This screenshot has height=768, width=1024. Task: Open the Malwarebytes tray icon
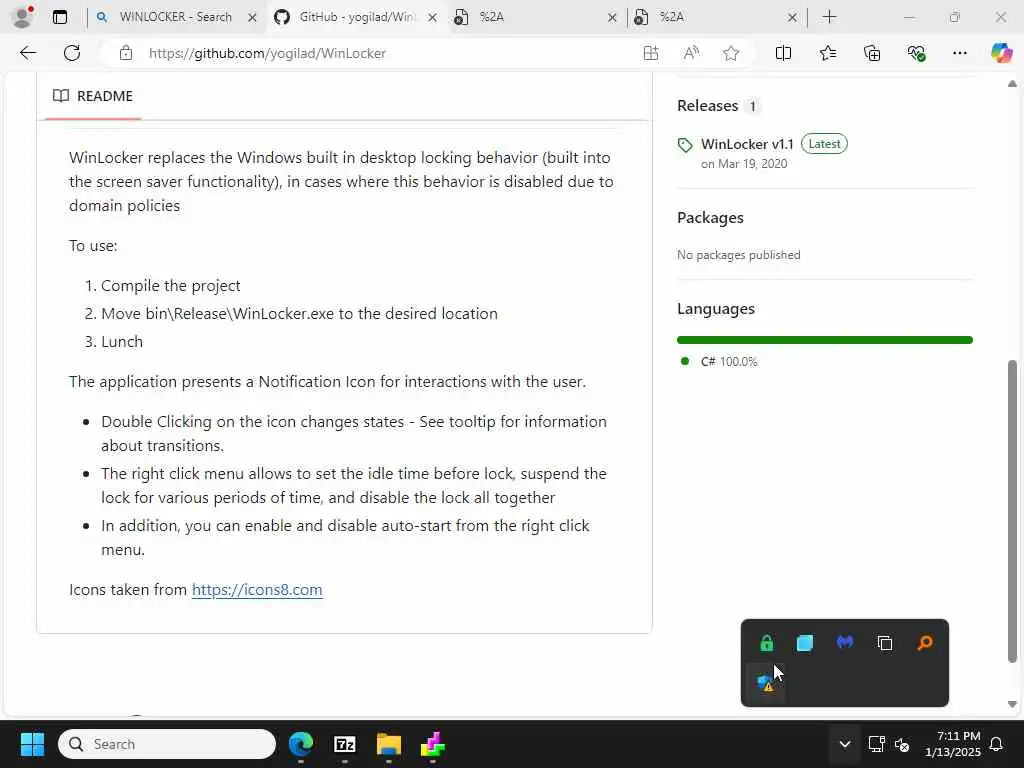coord(844,643)
